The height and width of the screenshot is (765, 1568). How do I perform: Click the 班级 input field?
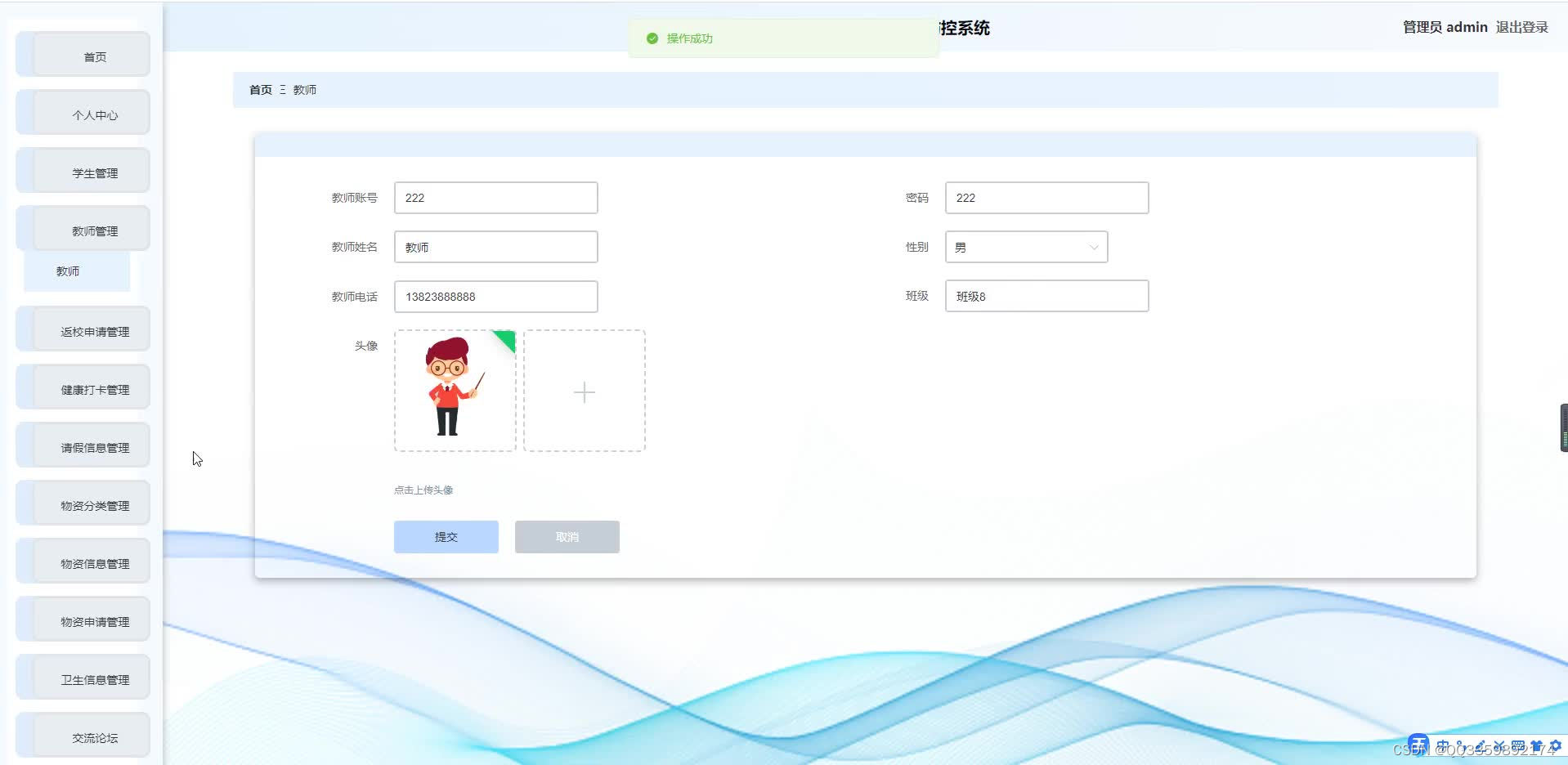click(x=1047, y=296)
